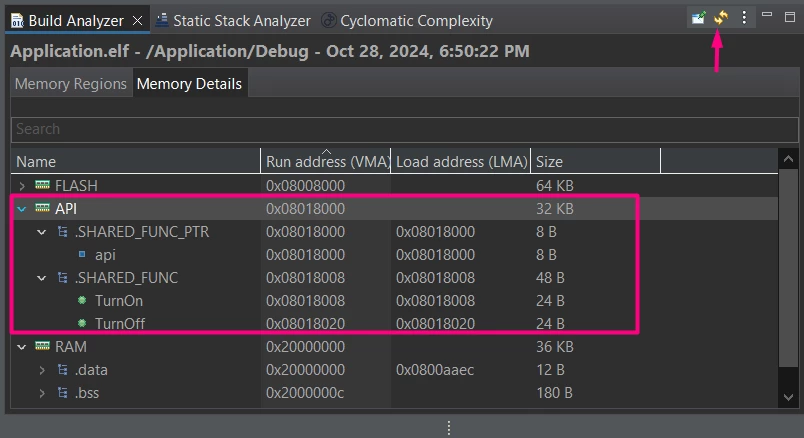Click the .SHARED_FUNC section icon
This screenshot has width=804, height=438.
63,278
